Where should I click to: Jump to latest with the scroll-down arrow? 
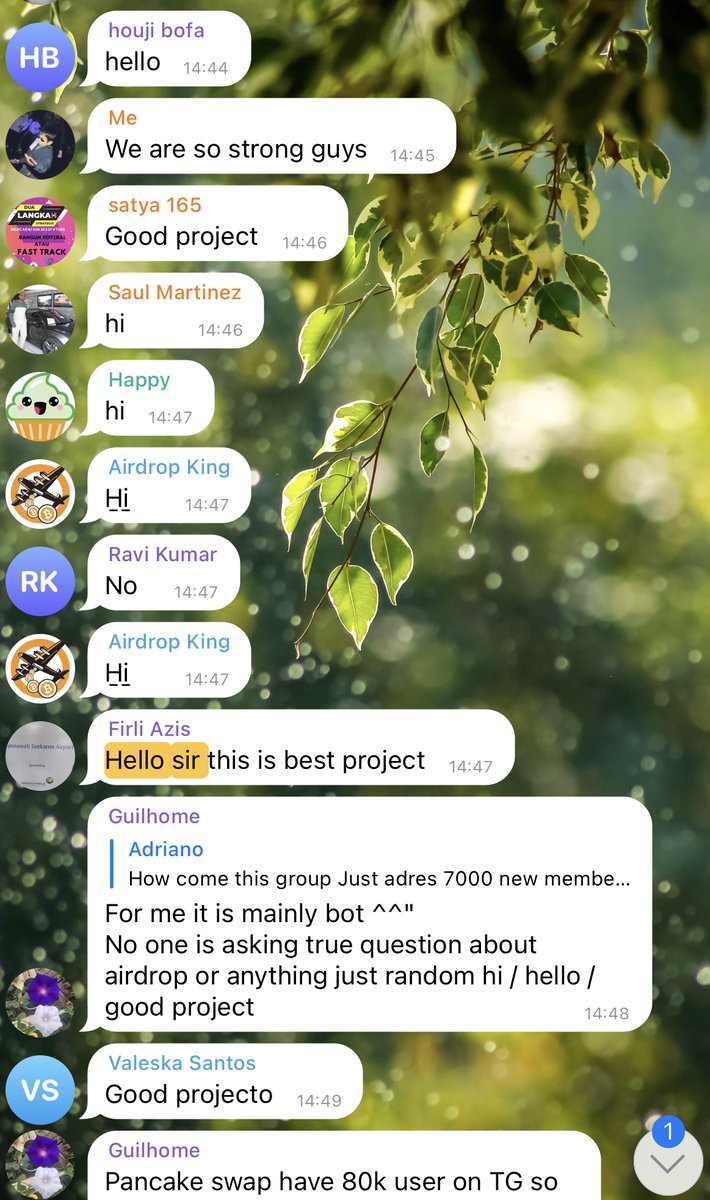coord(668,1163)
